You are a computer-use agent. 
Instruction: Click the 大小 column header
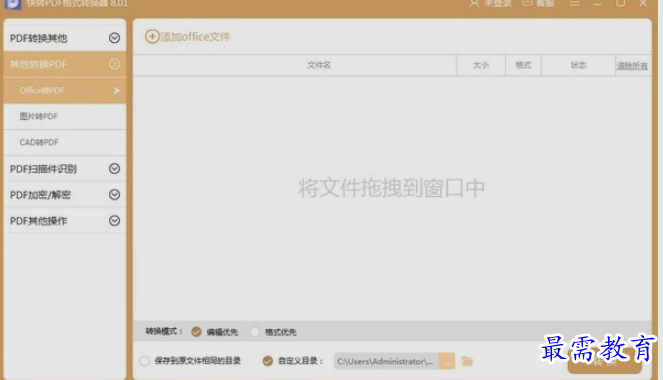481,65
